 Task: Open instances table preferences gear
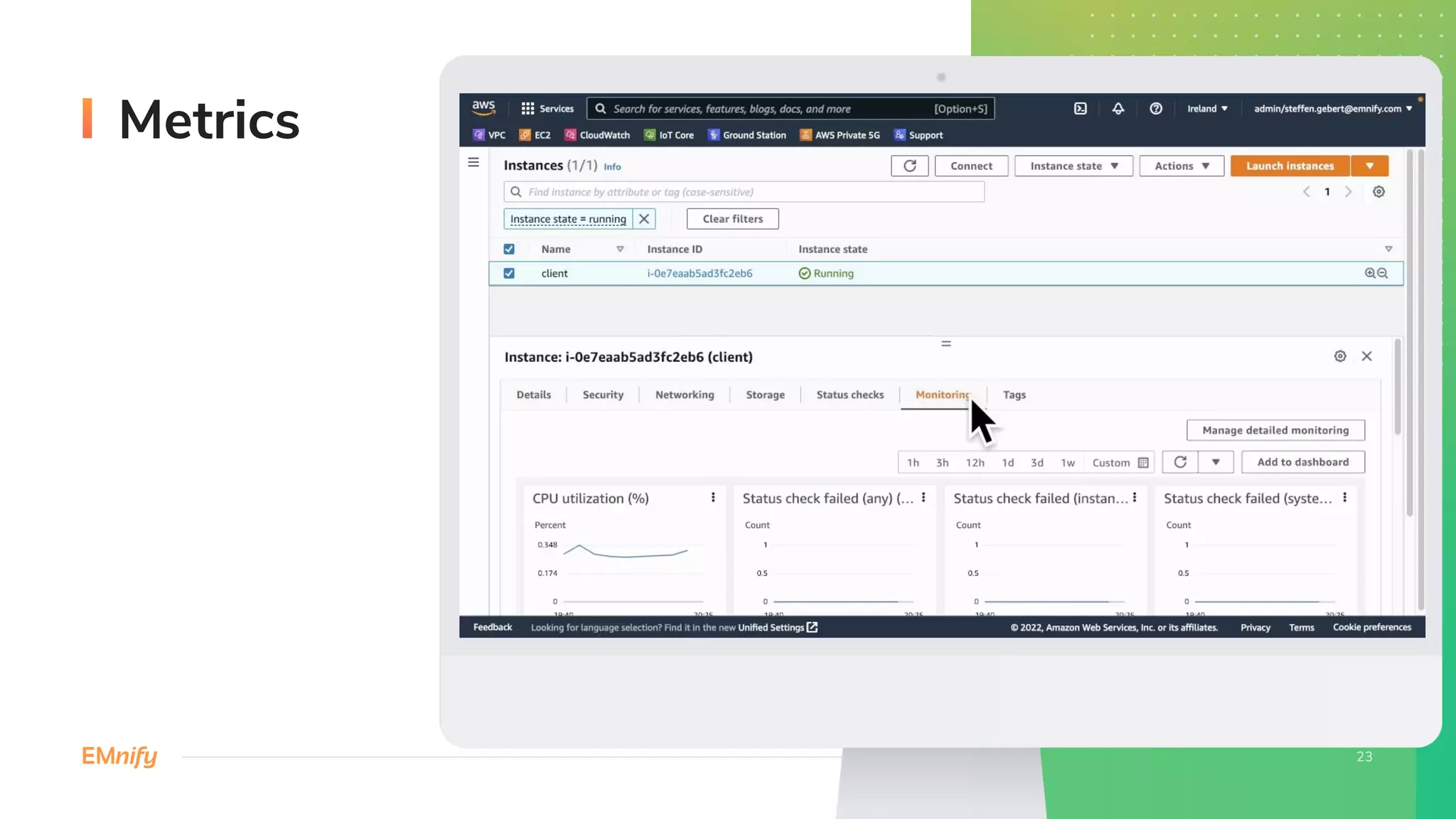pos(1378,192)
